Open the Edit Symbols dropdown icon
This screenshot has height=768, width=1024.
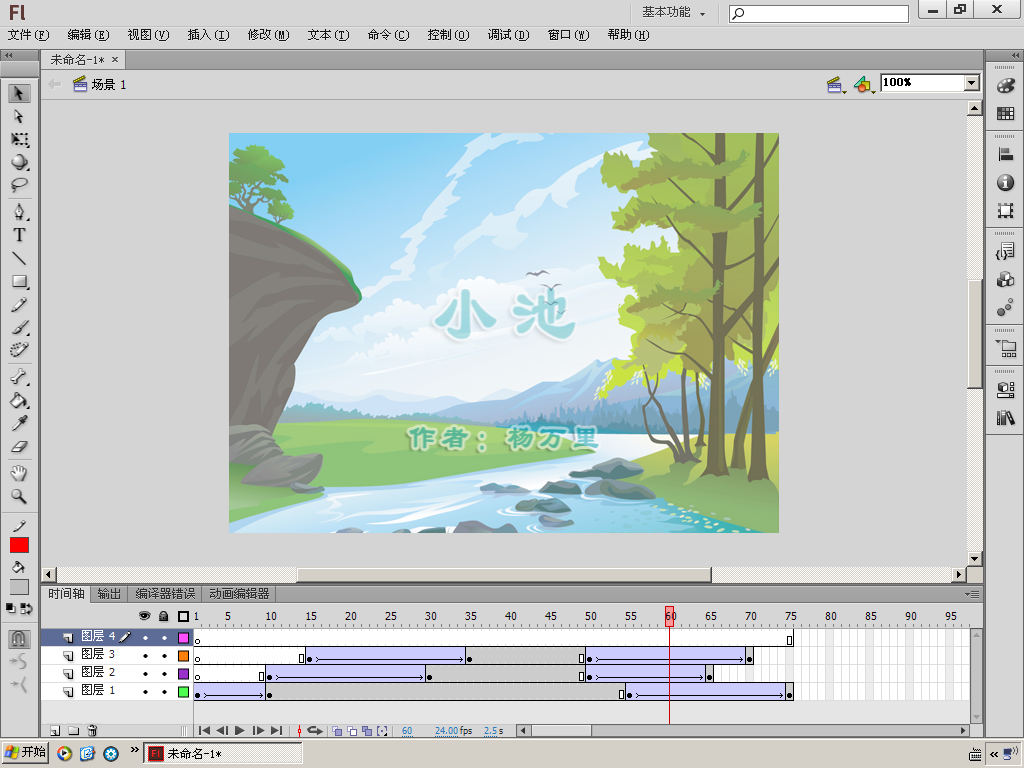(x=864, y=84)
